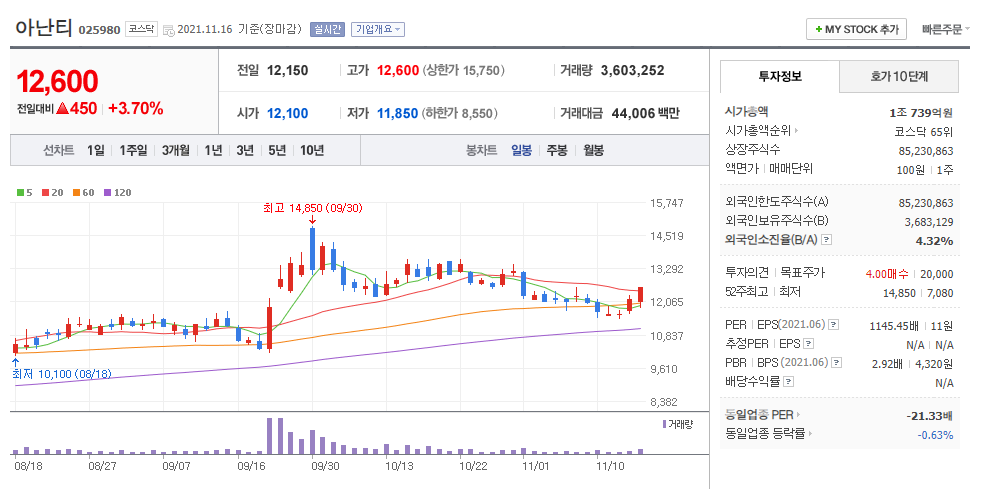Image resolution: width=982 pixels, height=489 pixels.
Task: Click the 실시간 badge button
Action: click(x=327, y=29)
